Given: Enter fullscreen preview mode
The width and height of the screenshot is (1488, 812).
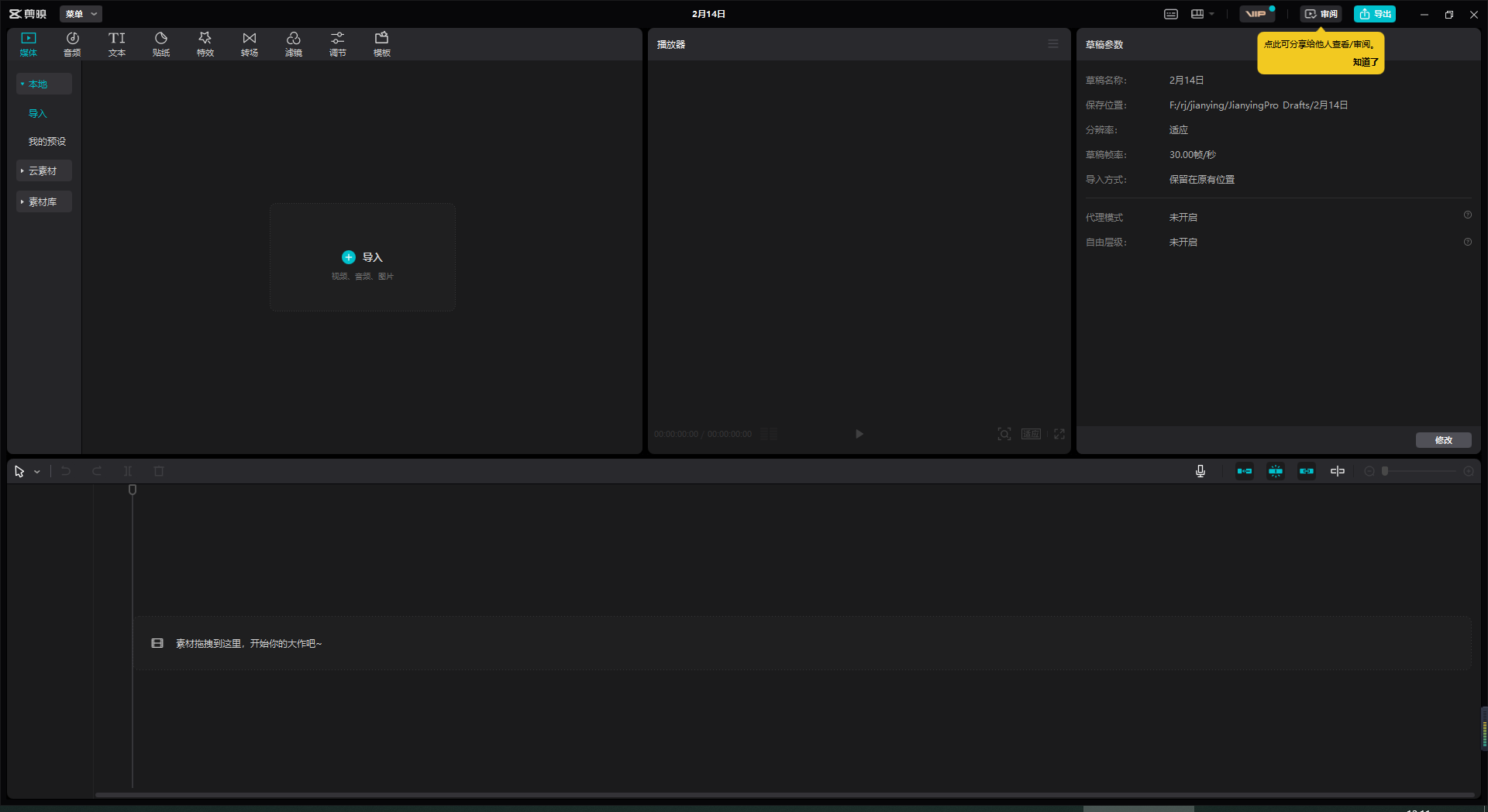Looking at the screenshot, I should [x=1059, y=434].
